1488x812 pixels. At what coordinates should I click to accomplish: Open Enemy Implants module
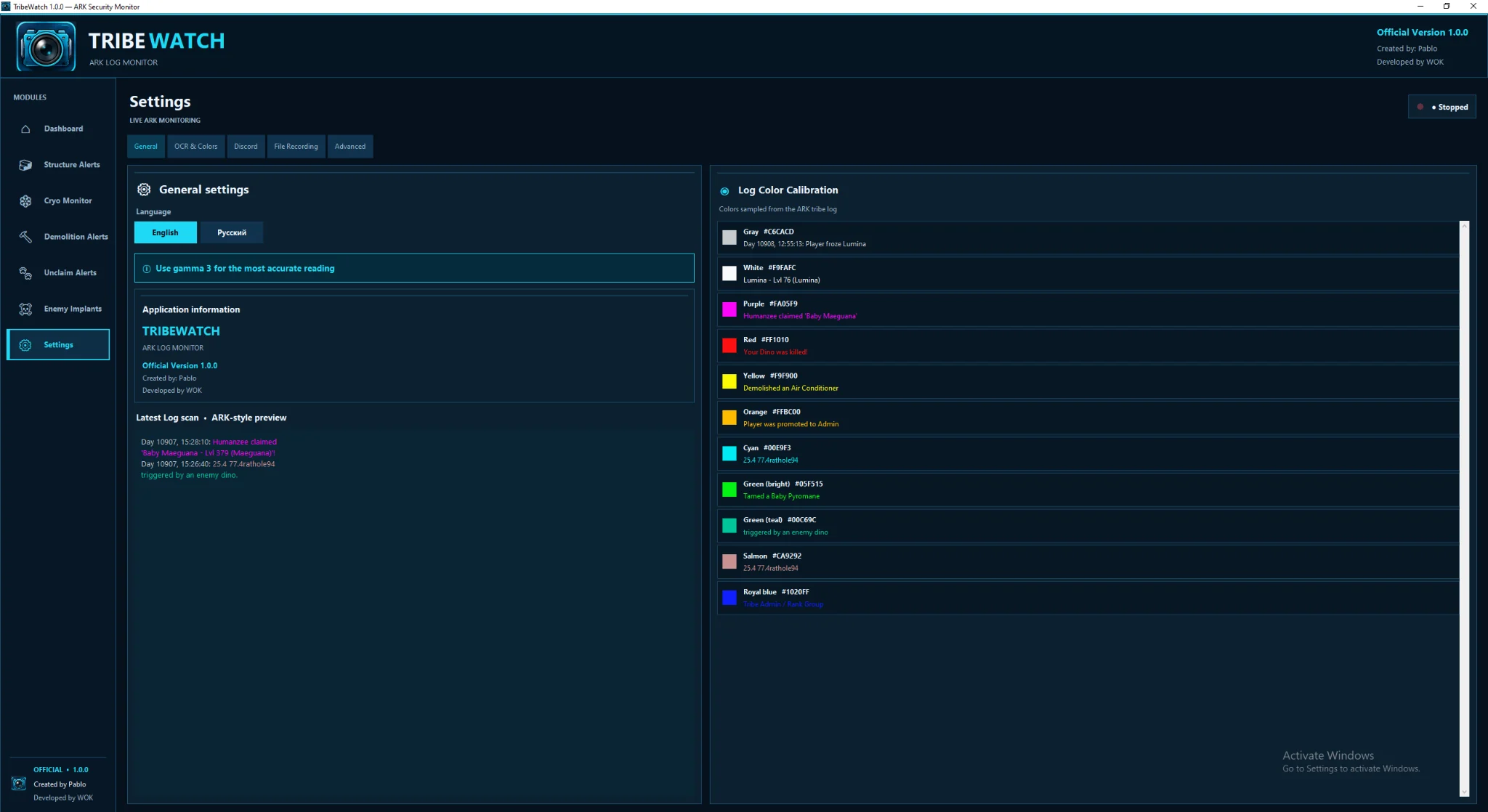tap(58, 309)
